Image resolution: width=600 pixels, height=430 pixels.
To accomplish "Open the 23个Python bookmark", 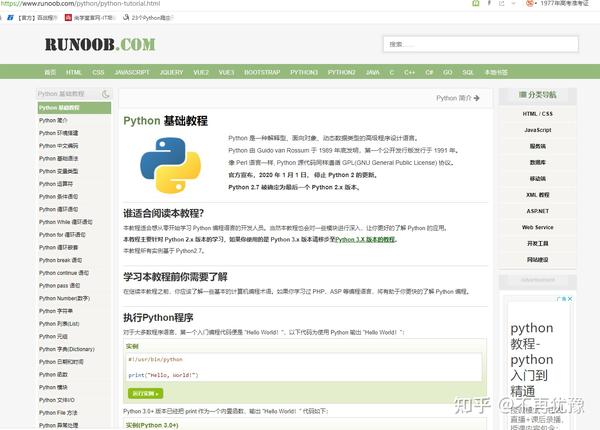I will point(148,18).
